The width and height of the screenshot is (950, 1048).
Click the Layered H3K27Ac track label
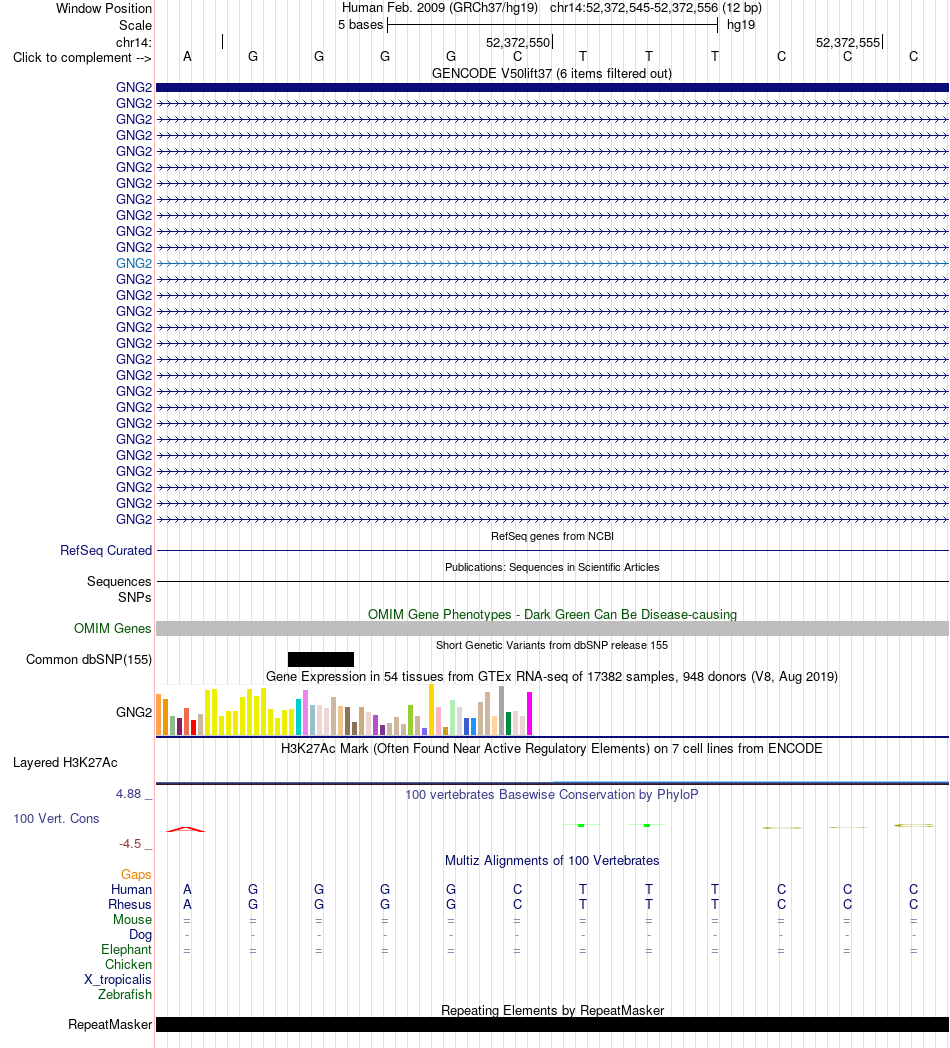tap(65, 763)
